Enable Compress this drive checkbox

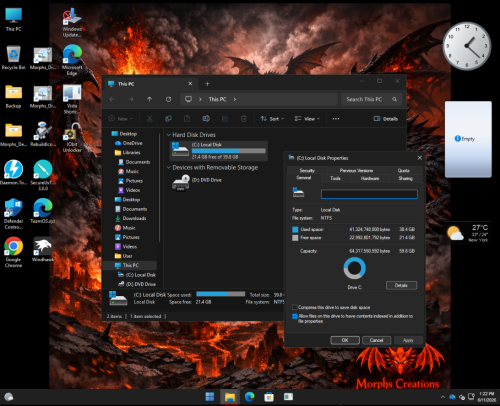pos(295,307)
